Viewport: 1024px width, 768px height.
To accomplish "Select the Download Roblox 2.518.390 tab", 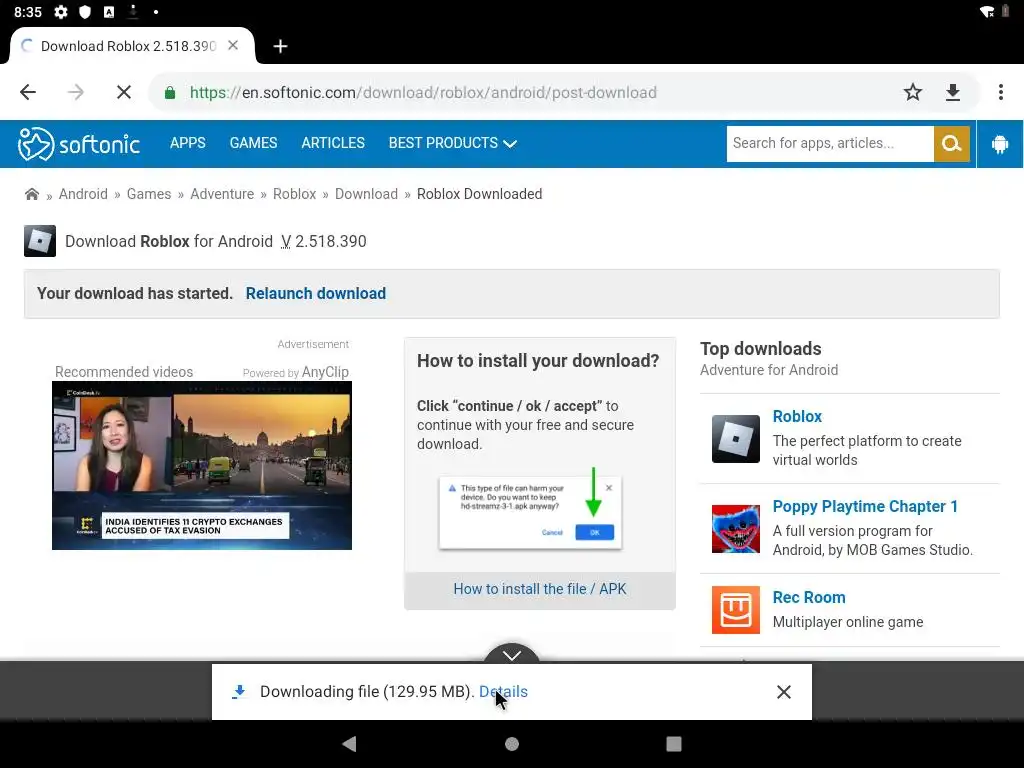I will 128,46.
